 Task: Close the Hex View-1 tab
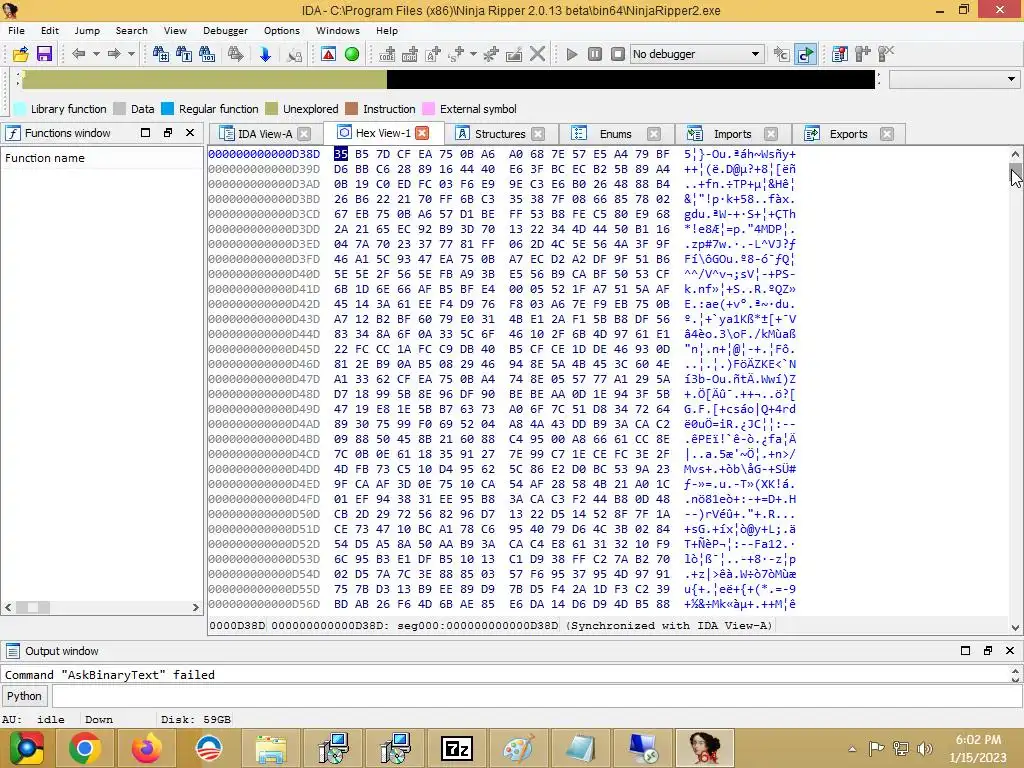pyautogui.click(x=423, y=133)
